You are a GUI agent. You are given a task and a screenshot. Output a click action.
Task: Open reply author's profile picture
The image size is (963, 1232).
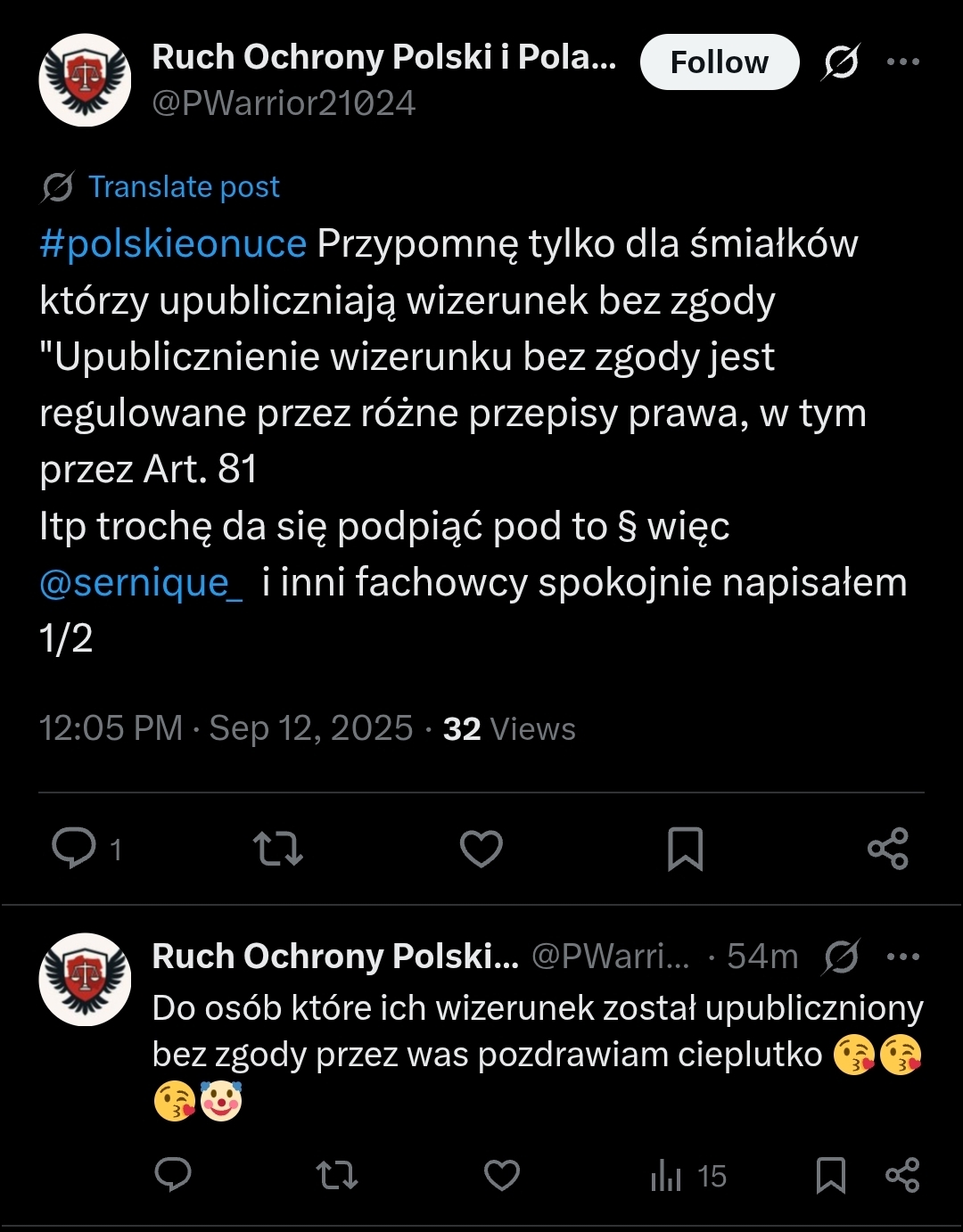(x=85, y=979)
